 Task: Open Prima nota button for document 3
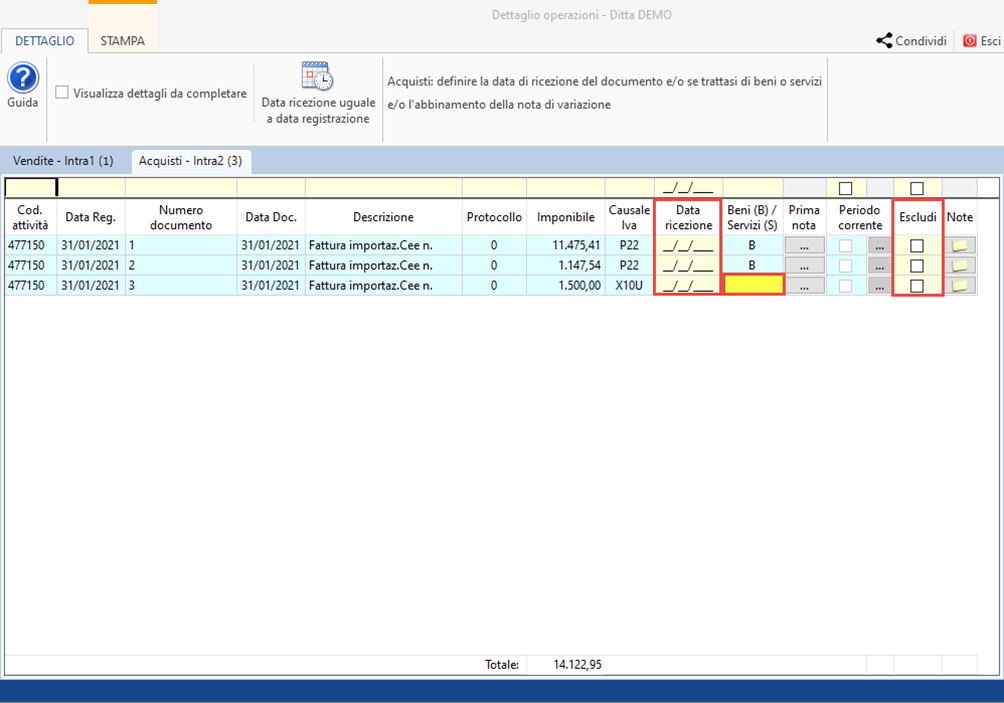[804, 285]
